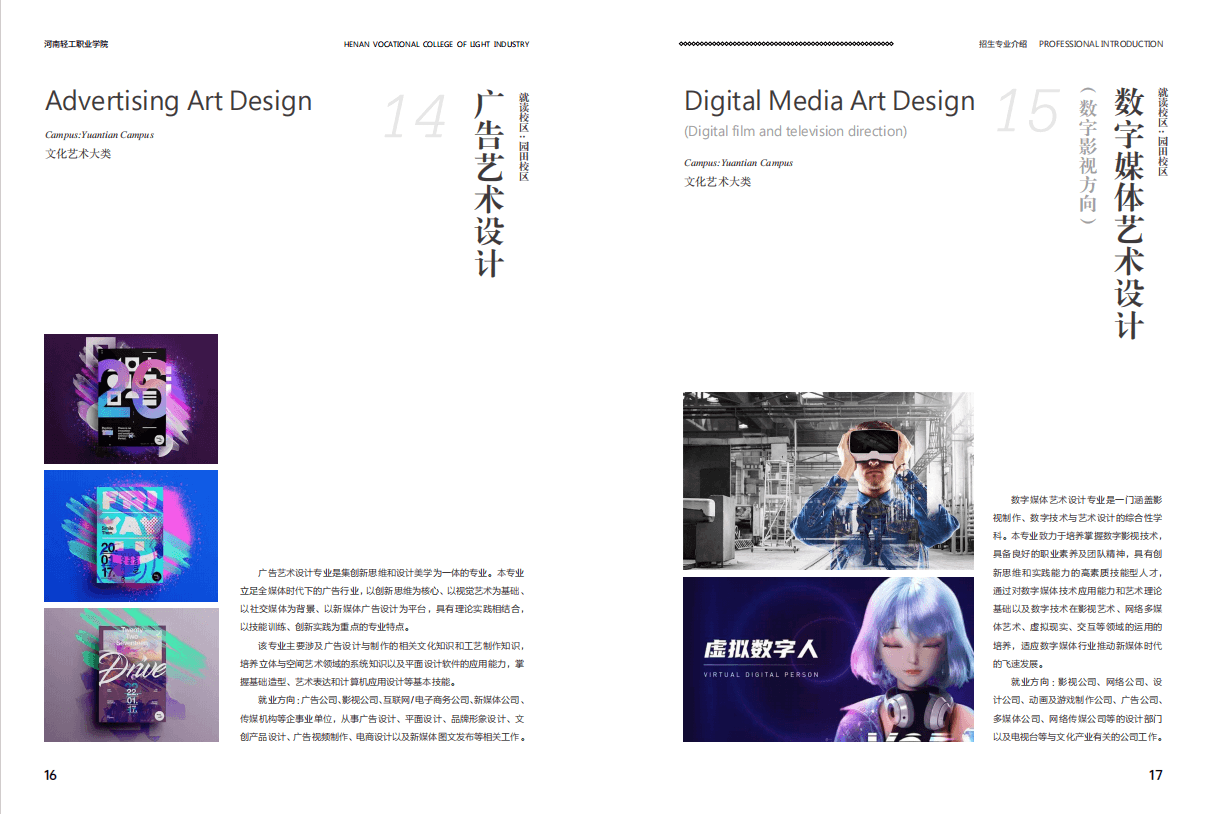This screenshot has width=1206, height=814.
Task: Click the VR headset man photo
Action: pos(828,481)
